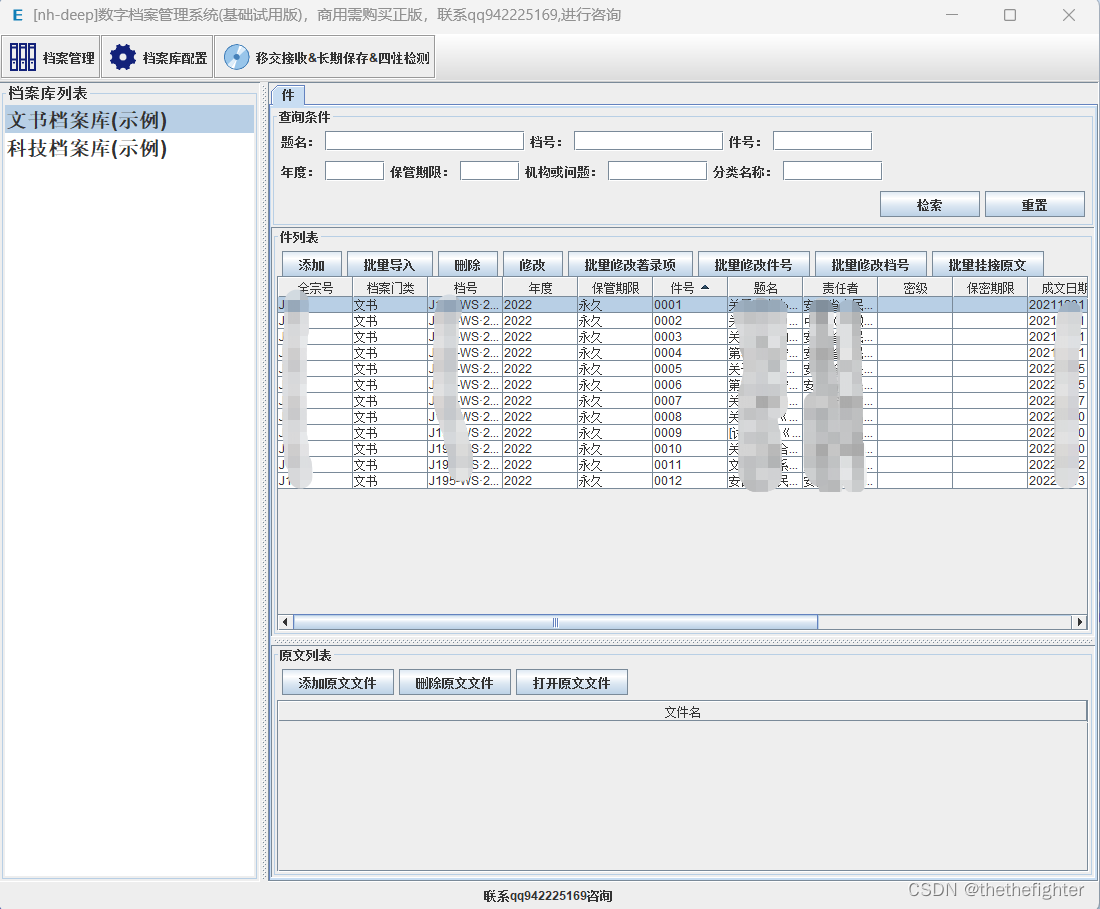The image size is (1100, 909).
Task: Select the row with 件号 0004
Action: [683, 353]
